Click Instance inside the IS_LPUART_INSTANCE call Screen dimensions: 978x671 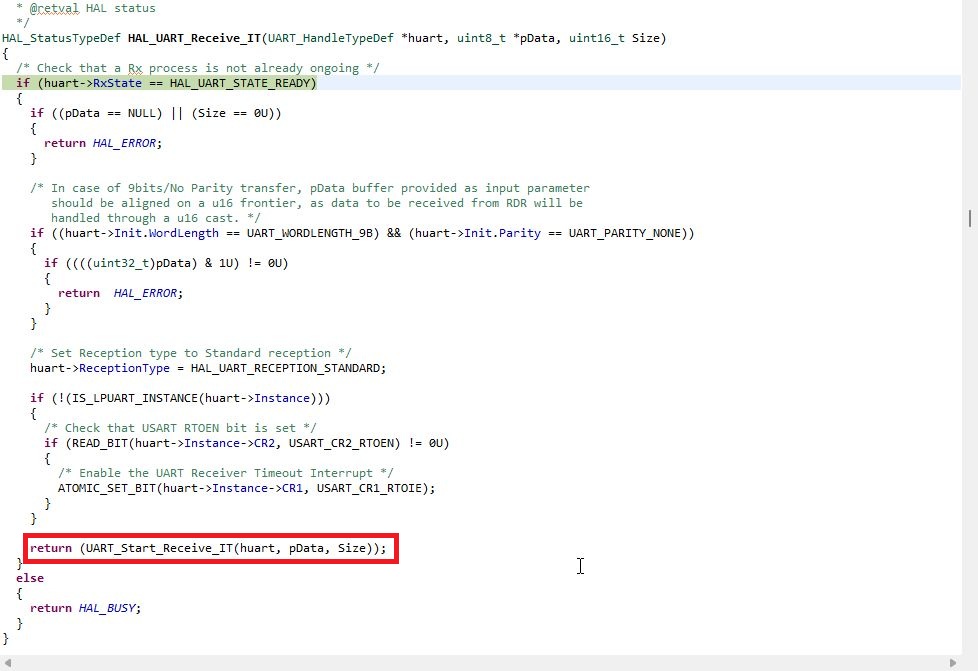click(281, 398)
